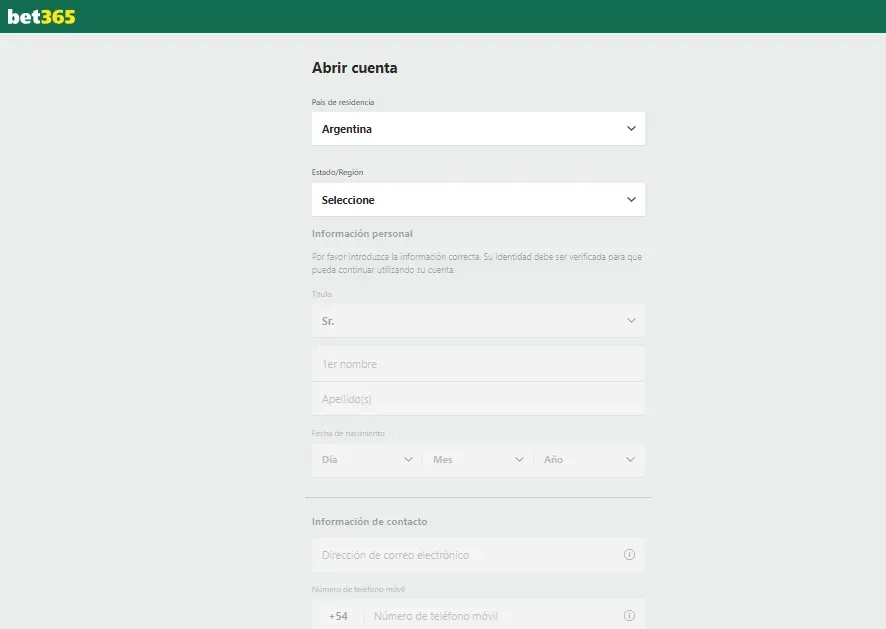The image size is (886, 629).
Task: Open the Título dropdown showing Sr.
Action: coord(478,320)
